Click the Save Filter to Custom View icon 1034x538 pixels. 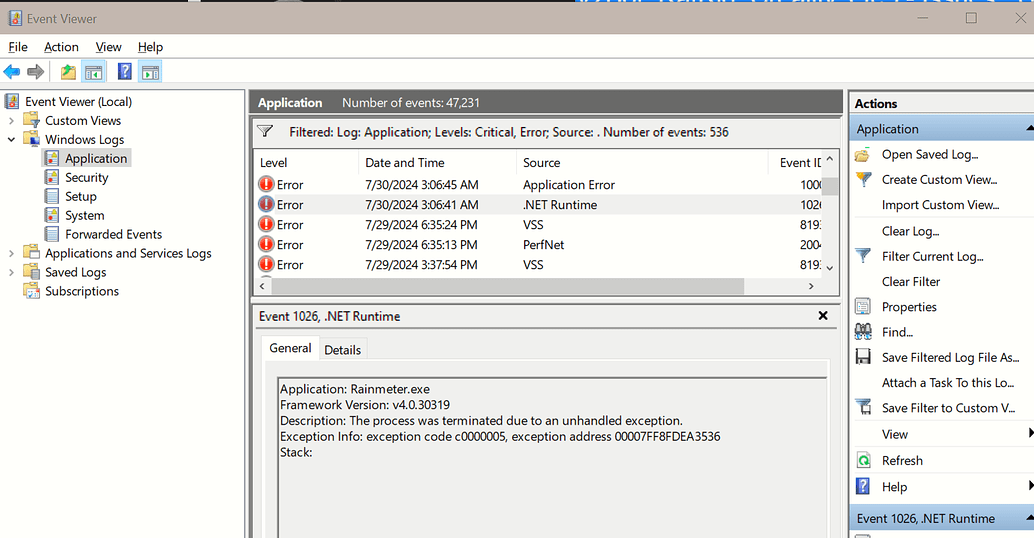[863, 407]
